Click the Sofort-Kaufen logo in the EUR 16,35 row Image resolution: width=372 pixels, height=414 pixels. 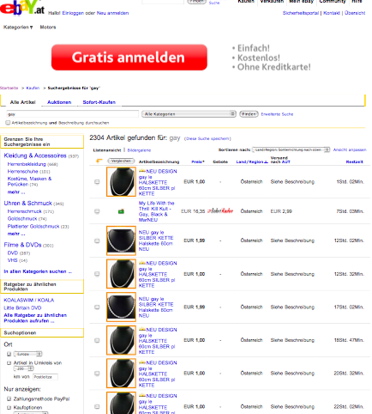[220, 211]
